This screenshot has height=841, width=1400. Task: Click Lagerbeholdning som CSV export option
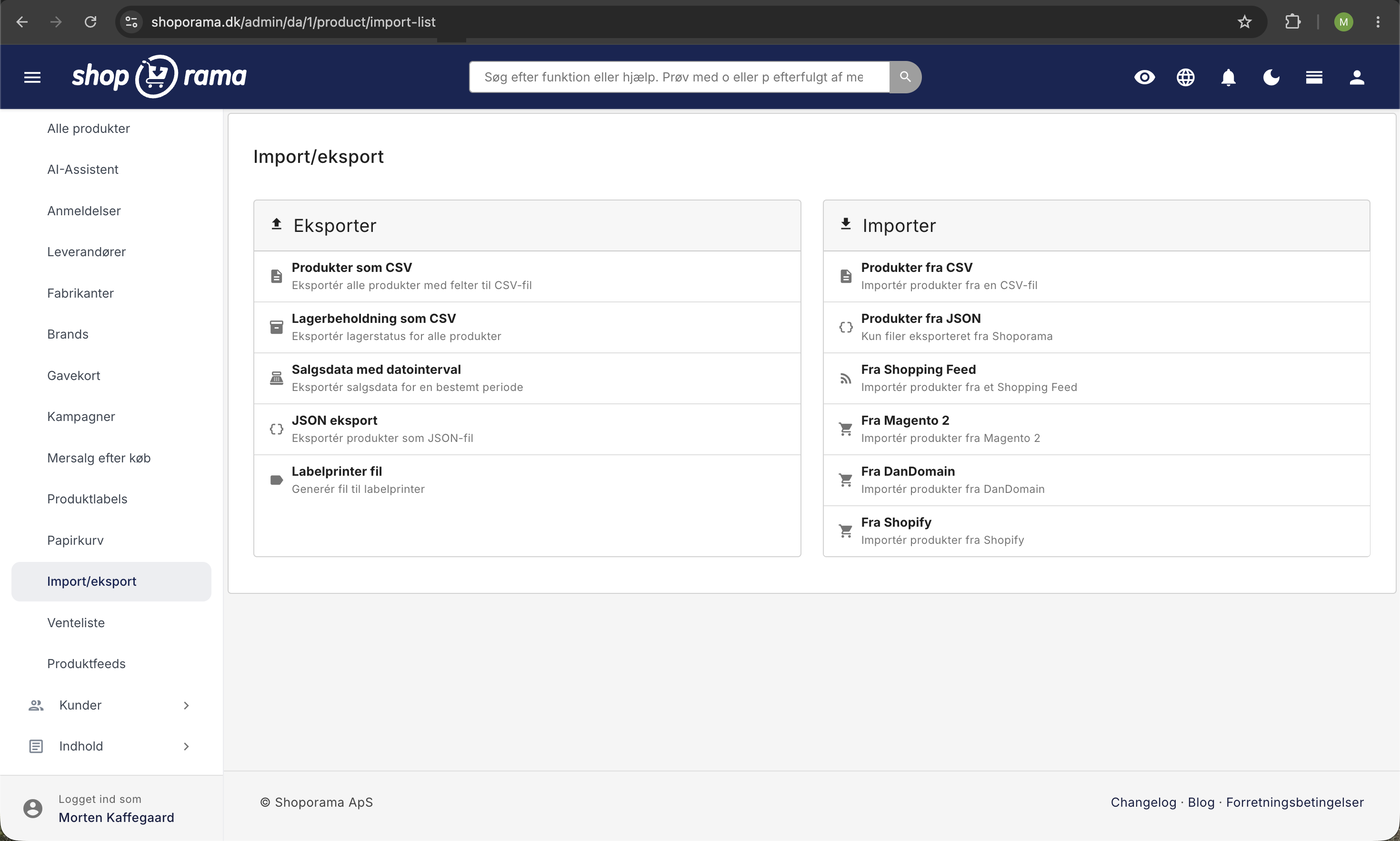point(527,327)
